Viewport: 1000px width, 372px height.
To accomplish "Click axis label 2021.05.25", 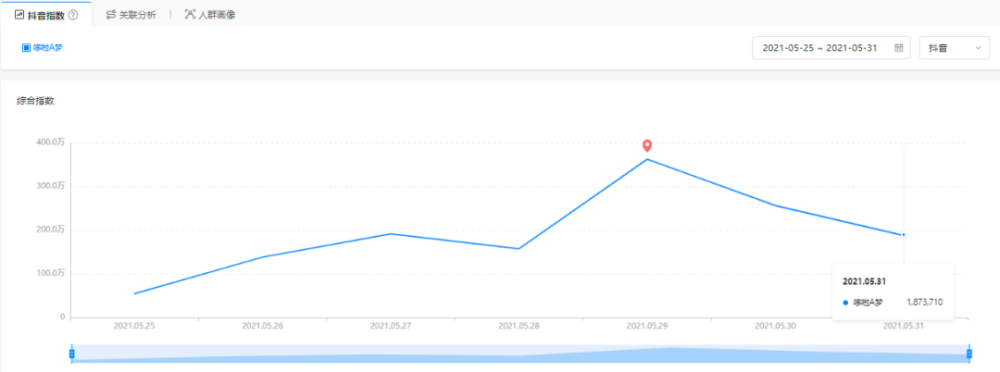I will [135, 325].
